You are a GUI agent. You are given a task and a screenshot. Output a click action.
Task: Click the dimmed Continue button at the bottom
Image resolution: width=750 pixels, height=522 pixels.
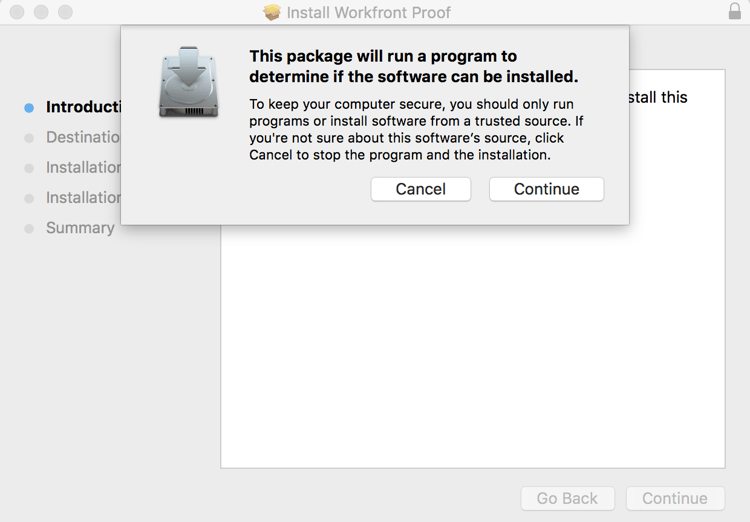pos(675,498)
